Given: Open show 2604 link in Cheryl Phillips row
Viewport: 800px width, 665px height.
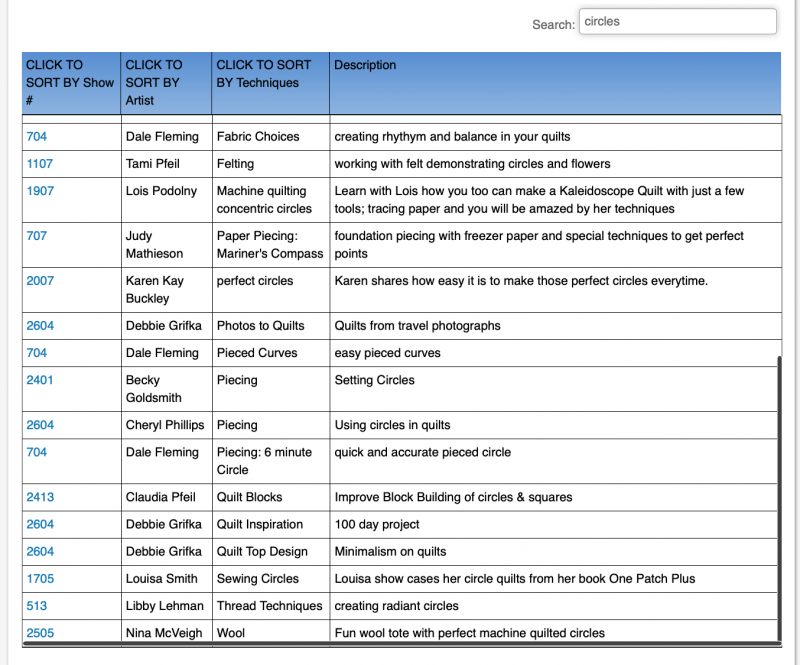Looking at the screenshot, I should tap(40, 425).
